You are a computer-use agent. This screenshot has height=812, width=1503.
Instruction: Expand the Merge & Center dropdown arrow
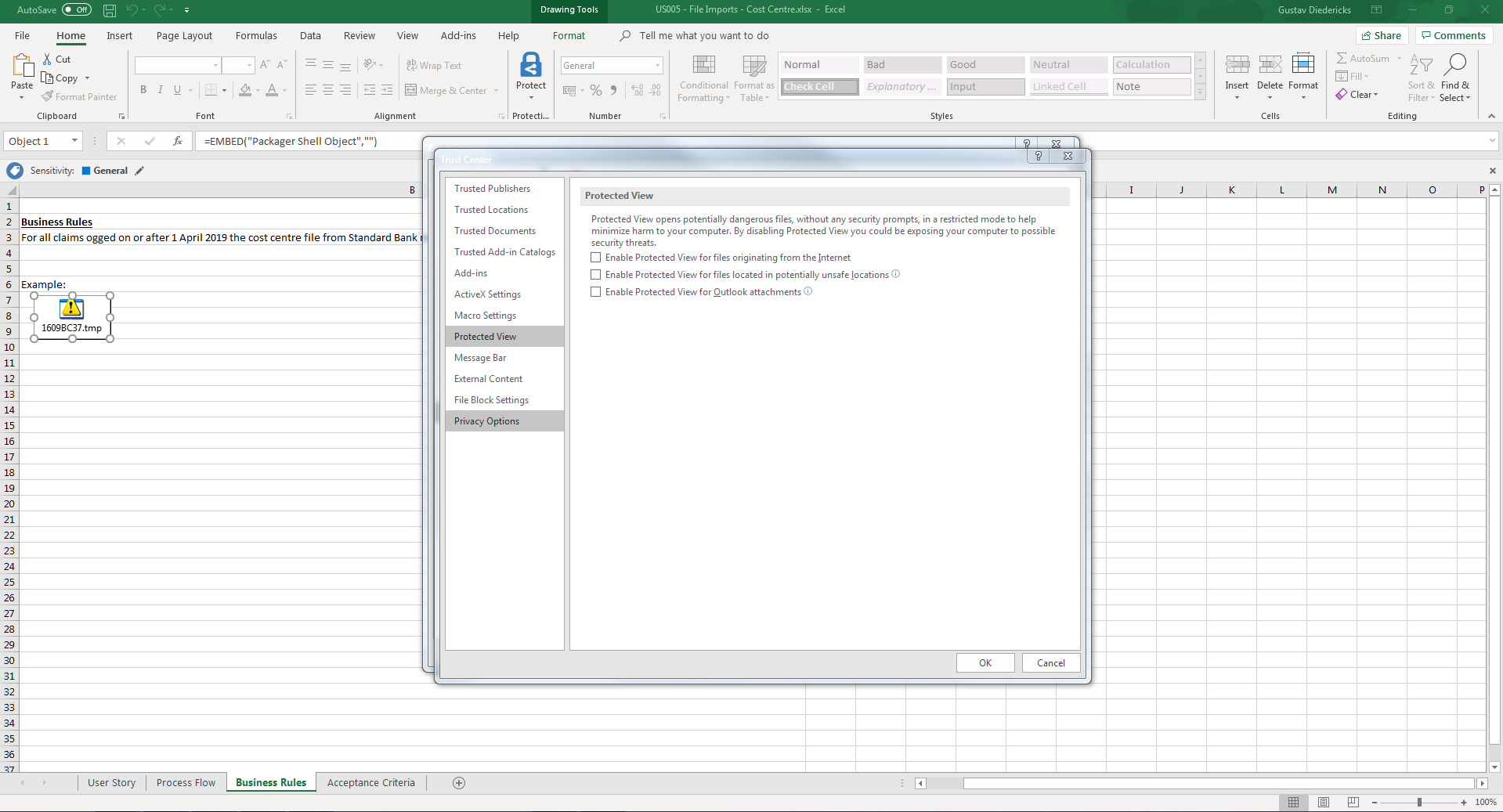click(497, 91)
